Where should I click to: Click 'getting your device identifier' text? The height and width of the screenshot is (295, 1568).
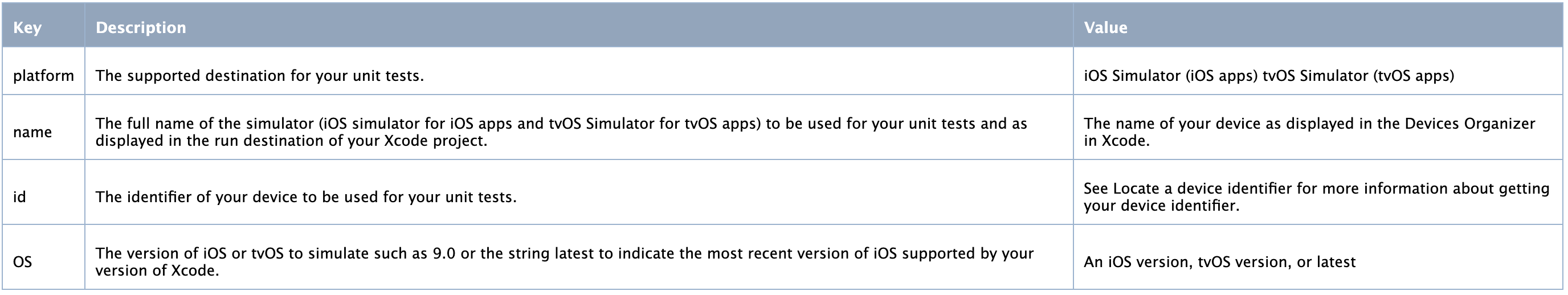[1316, 197]
